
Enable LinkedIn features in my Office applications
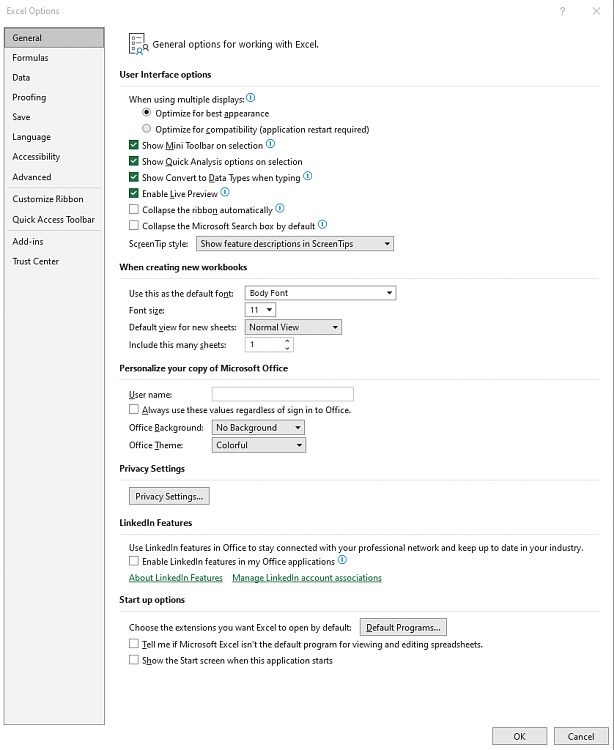[x=134, y=561]
